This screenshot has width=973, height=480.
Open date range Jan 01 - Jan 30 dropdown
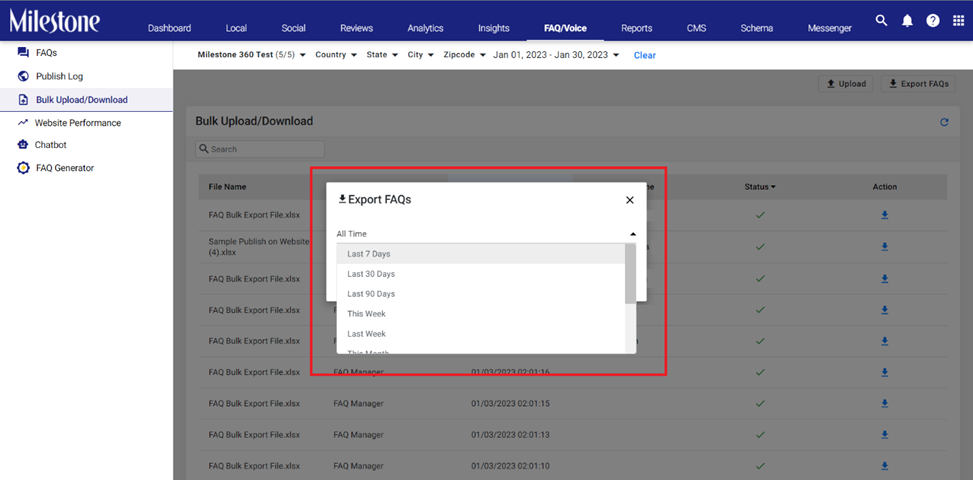coord(556,55)
